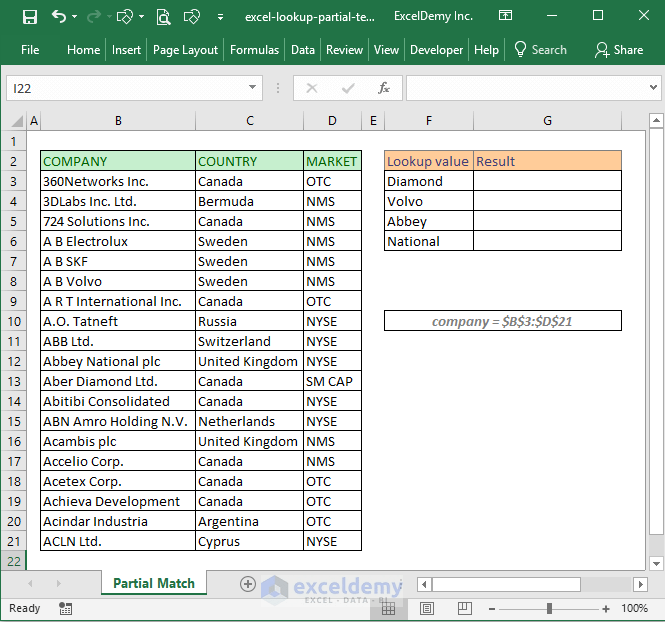
Task: Click the Abbey lookup value cell
Action: (429, 221)
